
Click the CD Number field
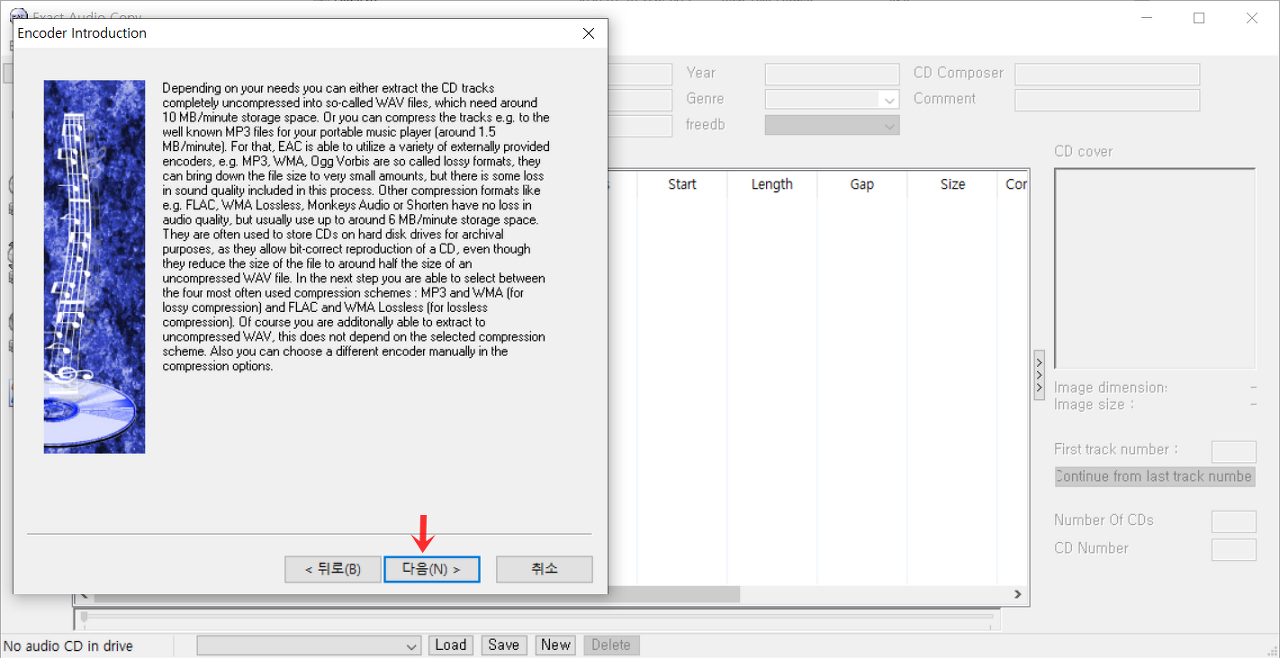click(x=1234, y=549)
